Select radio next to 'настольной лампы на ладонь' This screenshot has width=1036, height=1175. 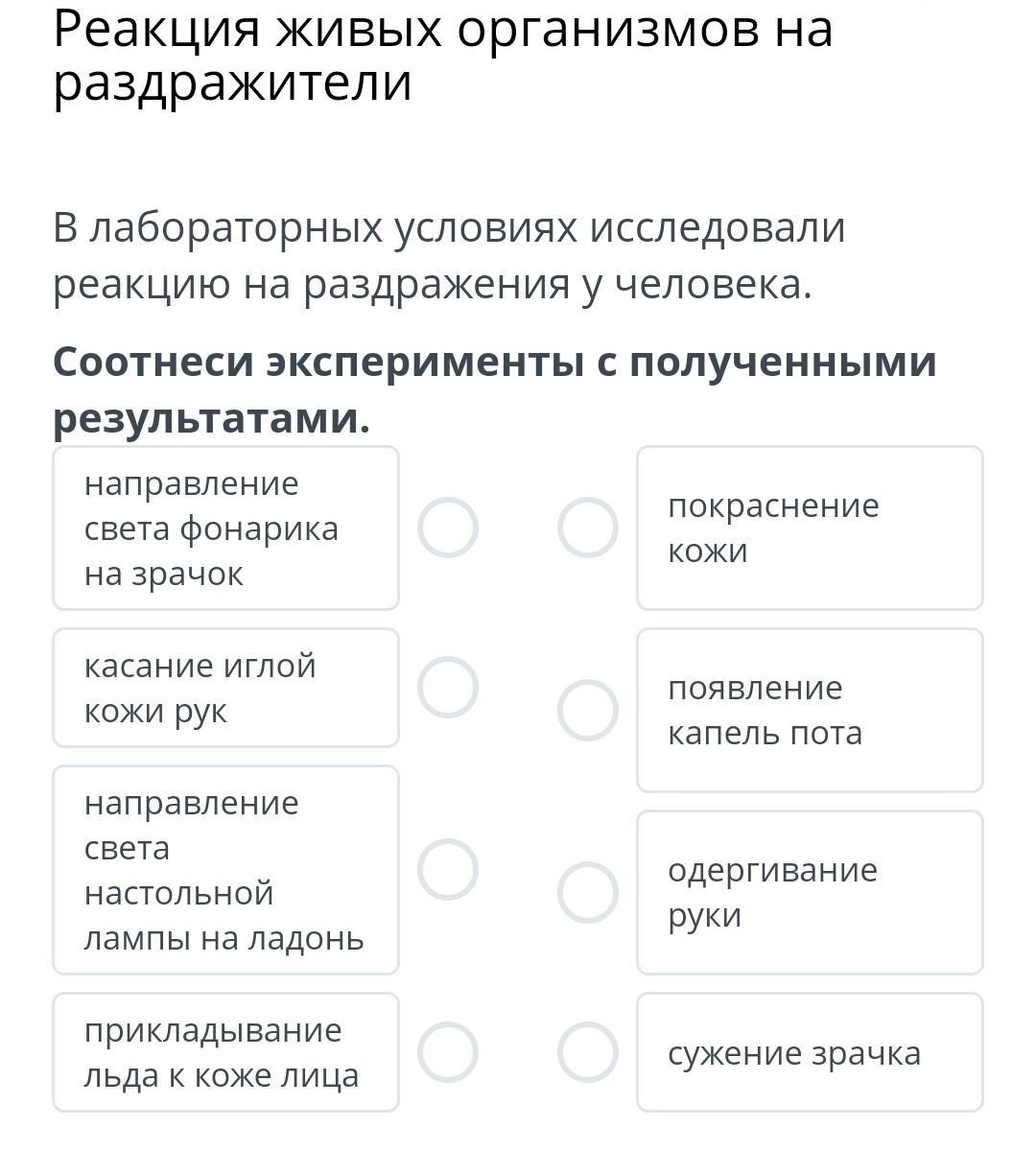pyautogui.click(x=448, y=870)
